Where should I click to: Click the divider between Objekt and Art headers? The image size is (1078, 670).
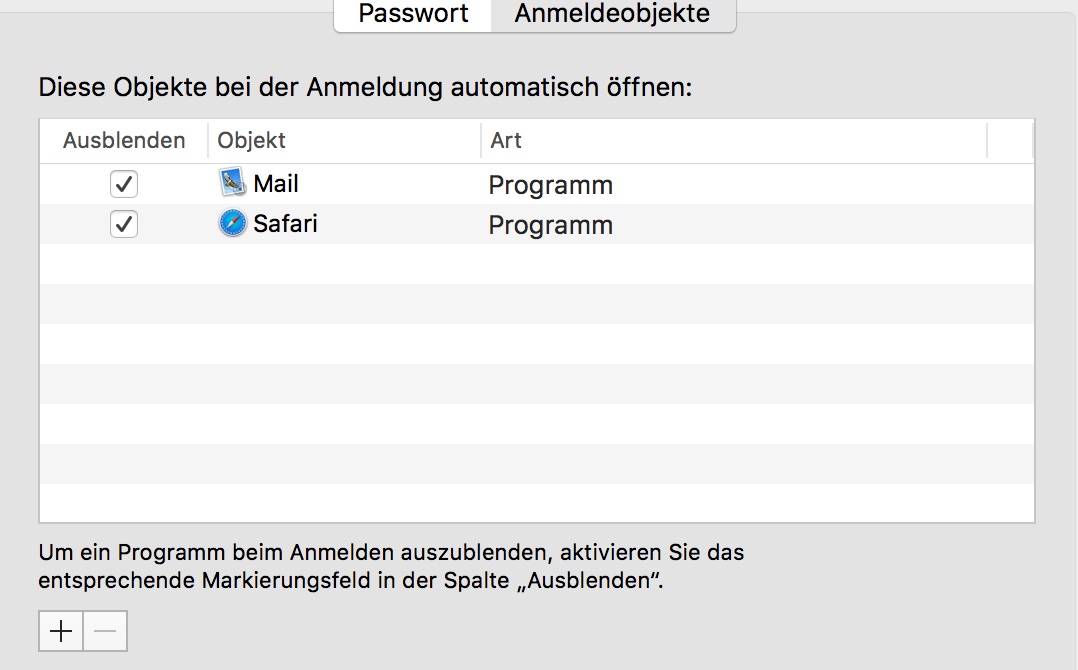click(x=481, y=141)
